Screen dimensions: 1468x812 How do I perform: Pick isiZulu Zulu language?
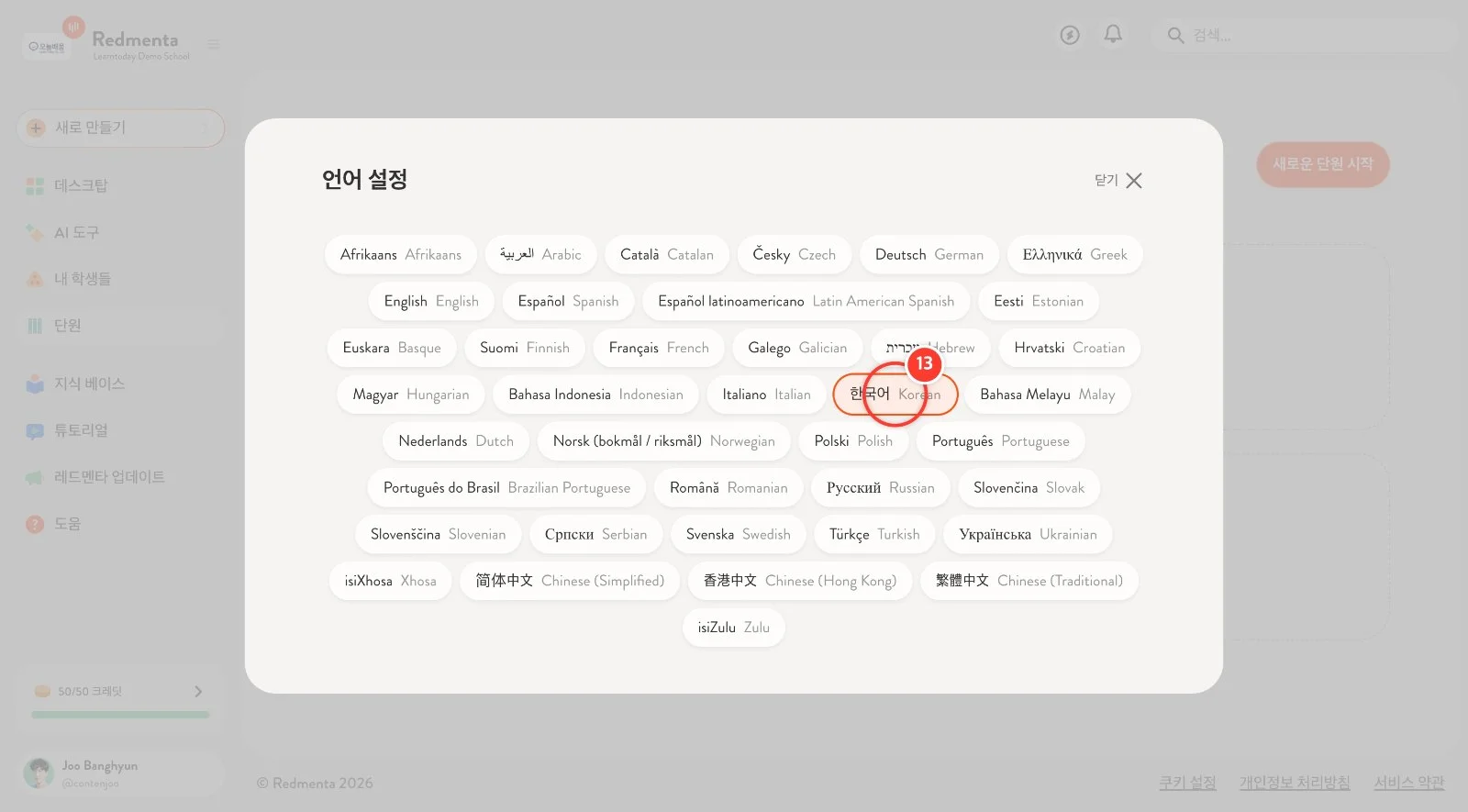pos(733,628)
